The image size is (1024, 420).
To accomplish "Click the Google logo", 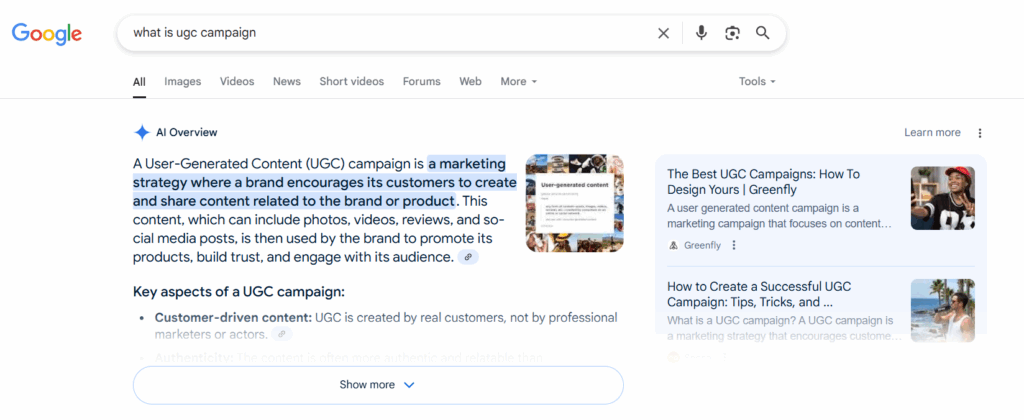I will (x=46, y=33).
